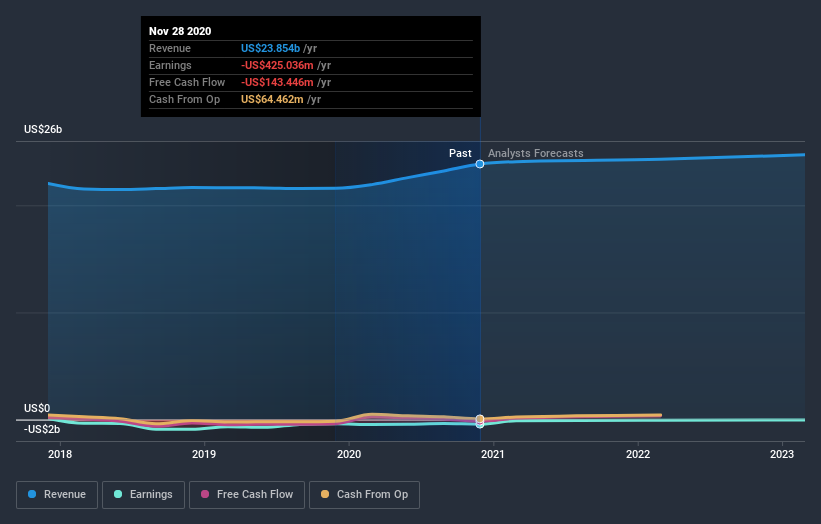Click the blue Revenue legend dot
The width and height of the screenshot is (821, 524).
pos(32,494)
